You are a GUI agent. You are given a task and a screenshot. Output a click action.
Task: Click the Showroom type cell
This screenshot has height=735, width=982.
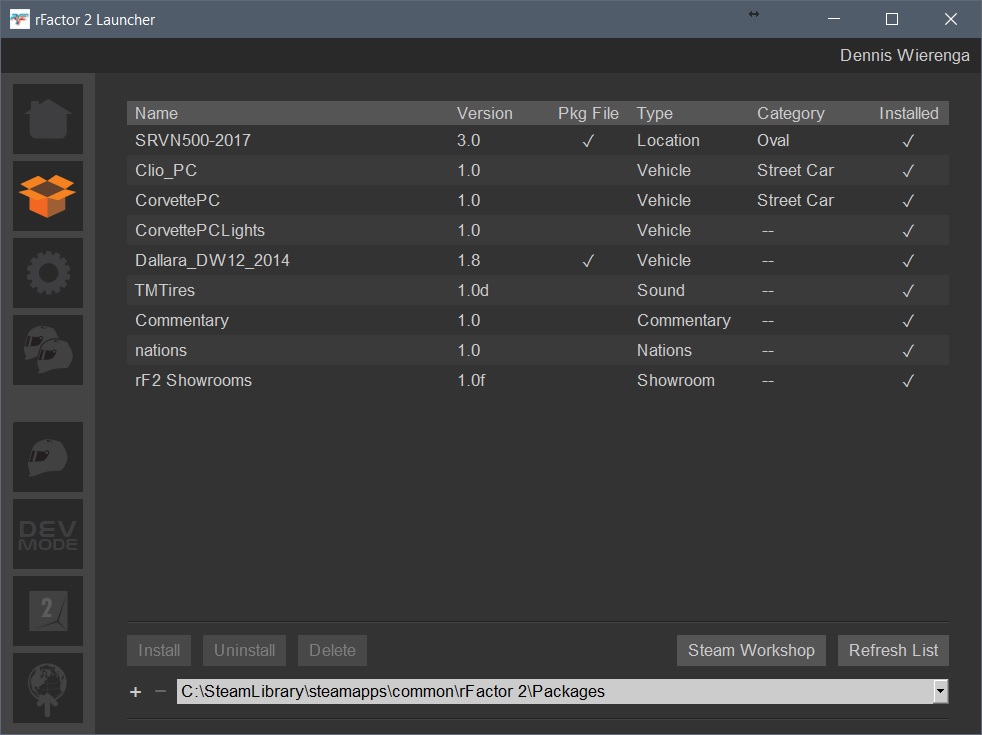(x=676, y=381)
